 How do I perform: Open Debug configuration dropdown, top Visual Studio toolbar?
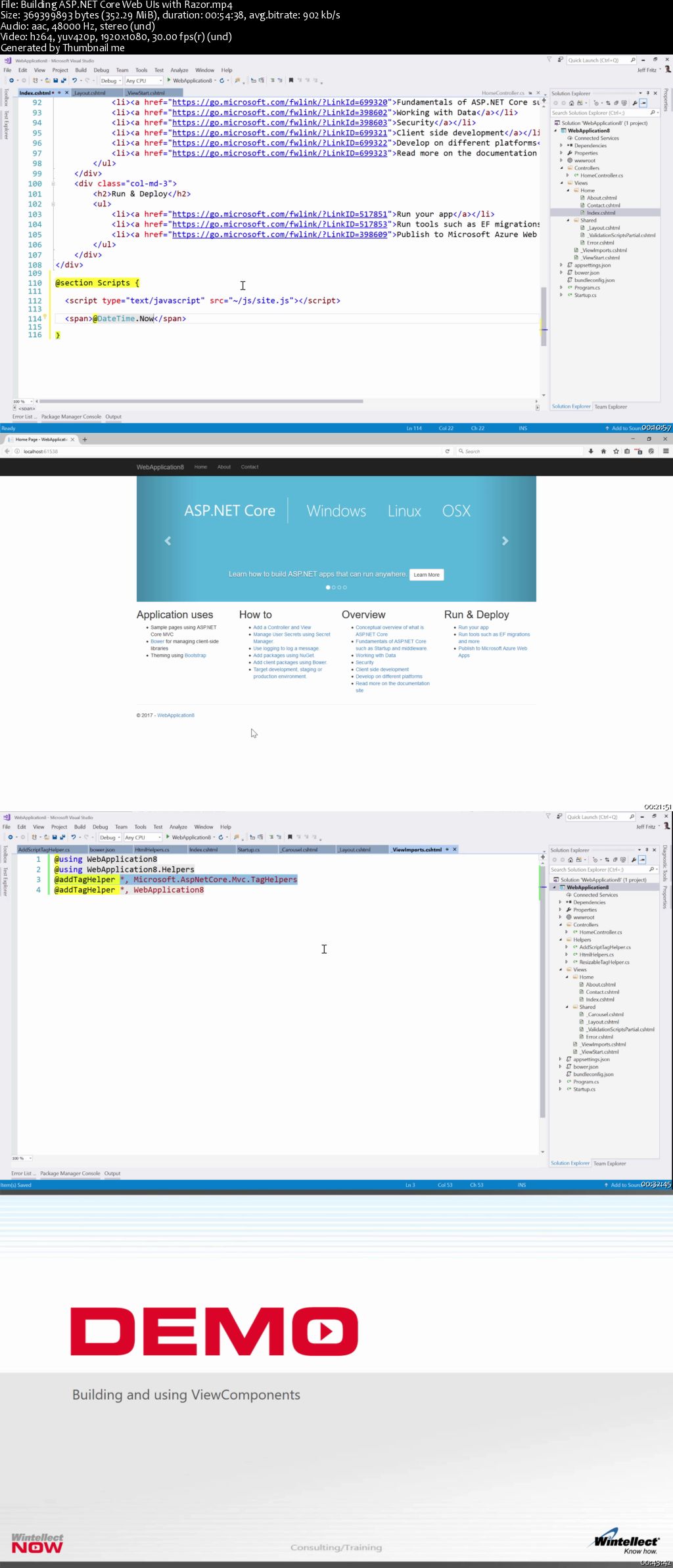(x=110, y=81)
